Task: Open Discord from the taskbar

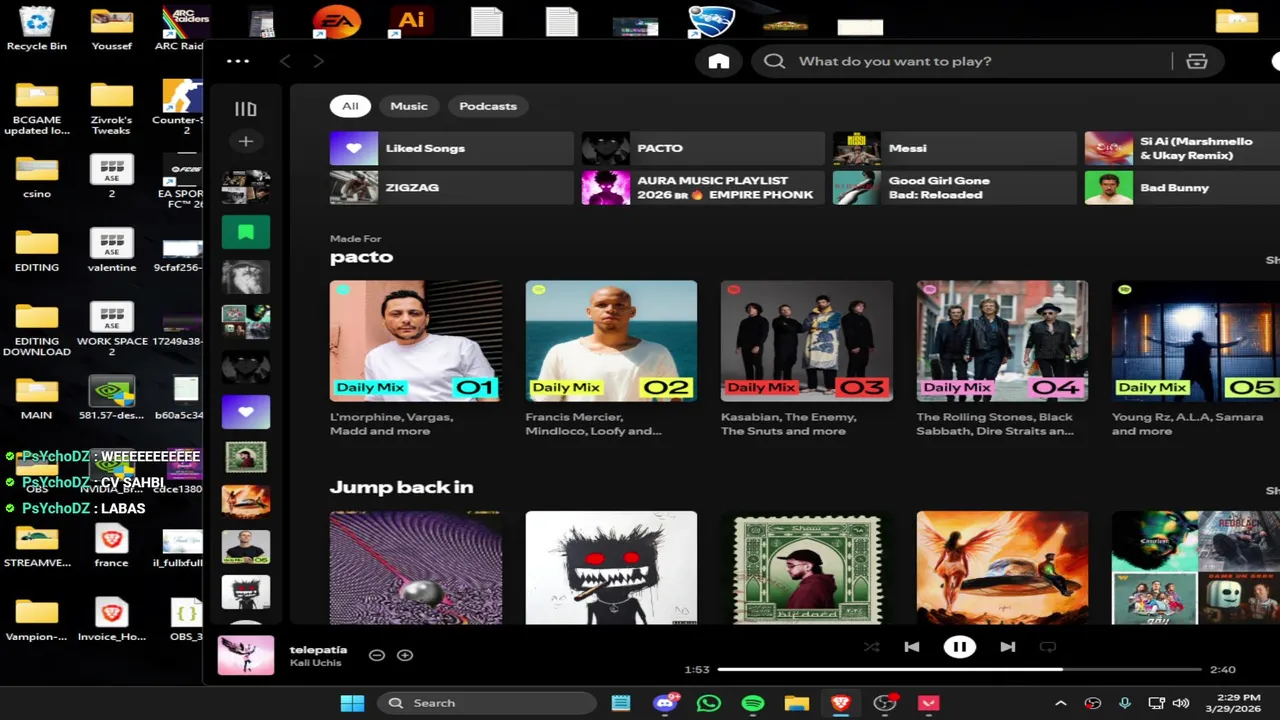Action: (x=665, y=703)
